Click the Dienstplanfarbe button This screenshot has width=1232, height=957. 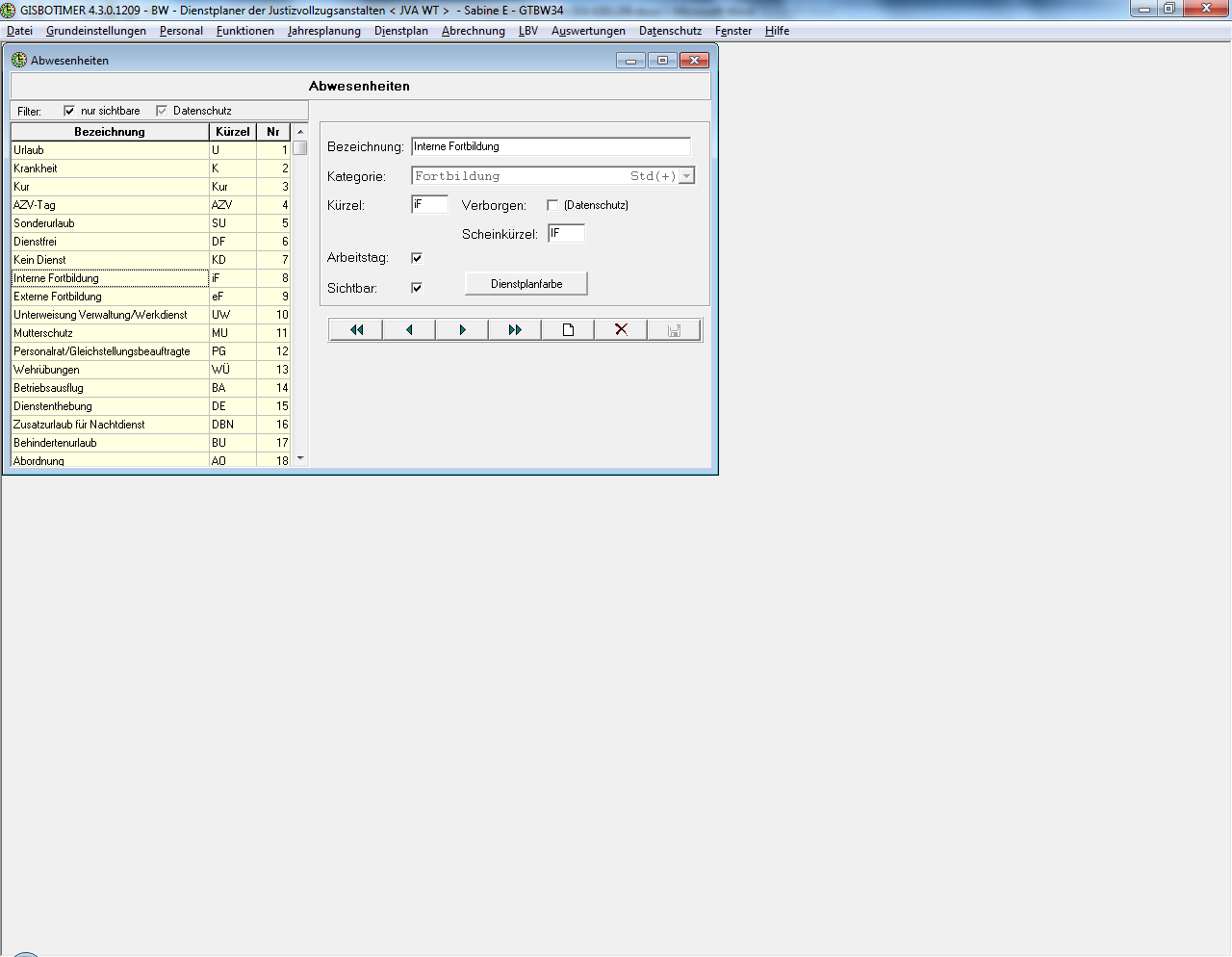click(x=526, y=284)
